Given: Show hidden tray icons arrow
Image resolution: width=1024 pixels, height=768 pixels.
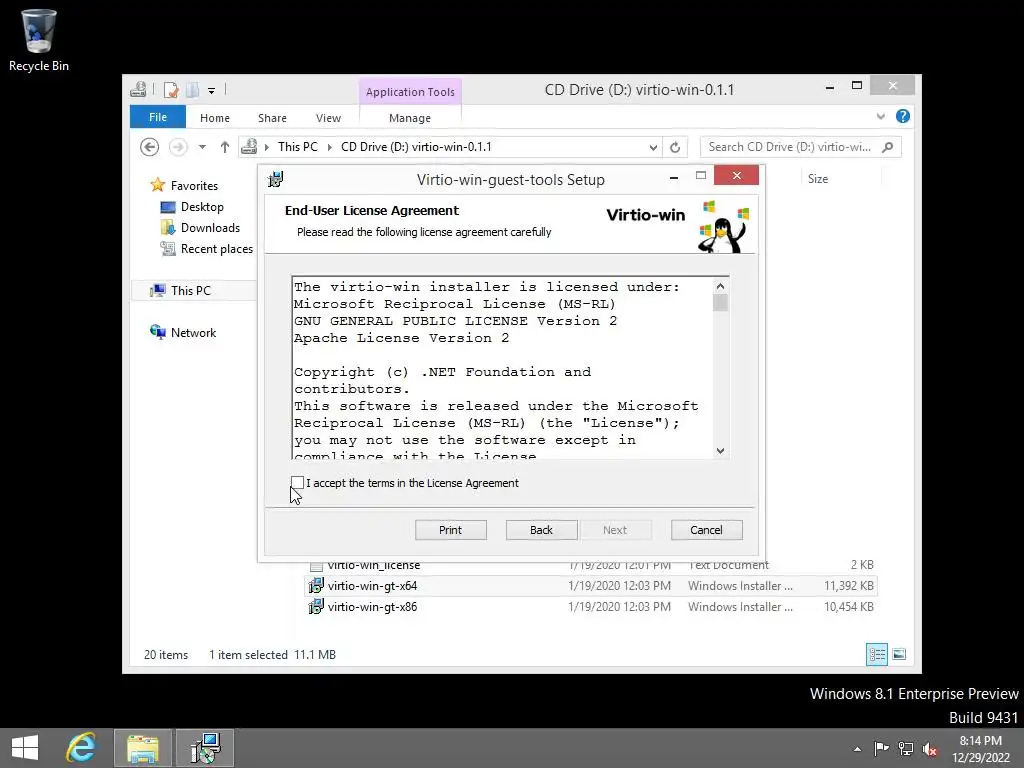Looking at the screenshot, I should [x=857, y=749].
